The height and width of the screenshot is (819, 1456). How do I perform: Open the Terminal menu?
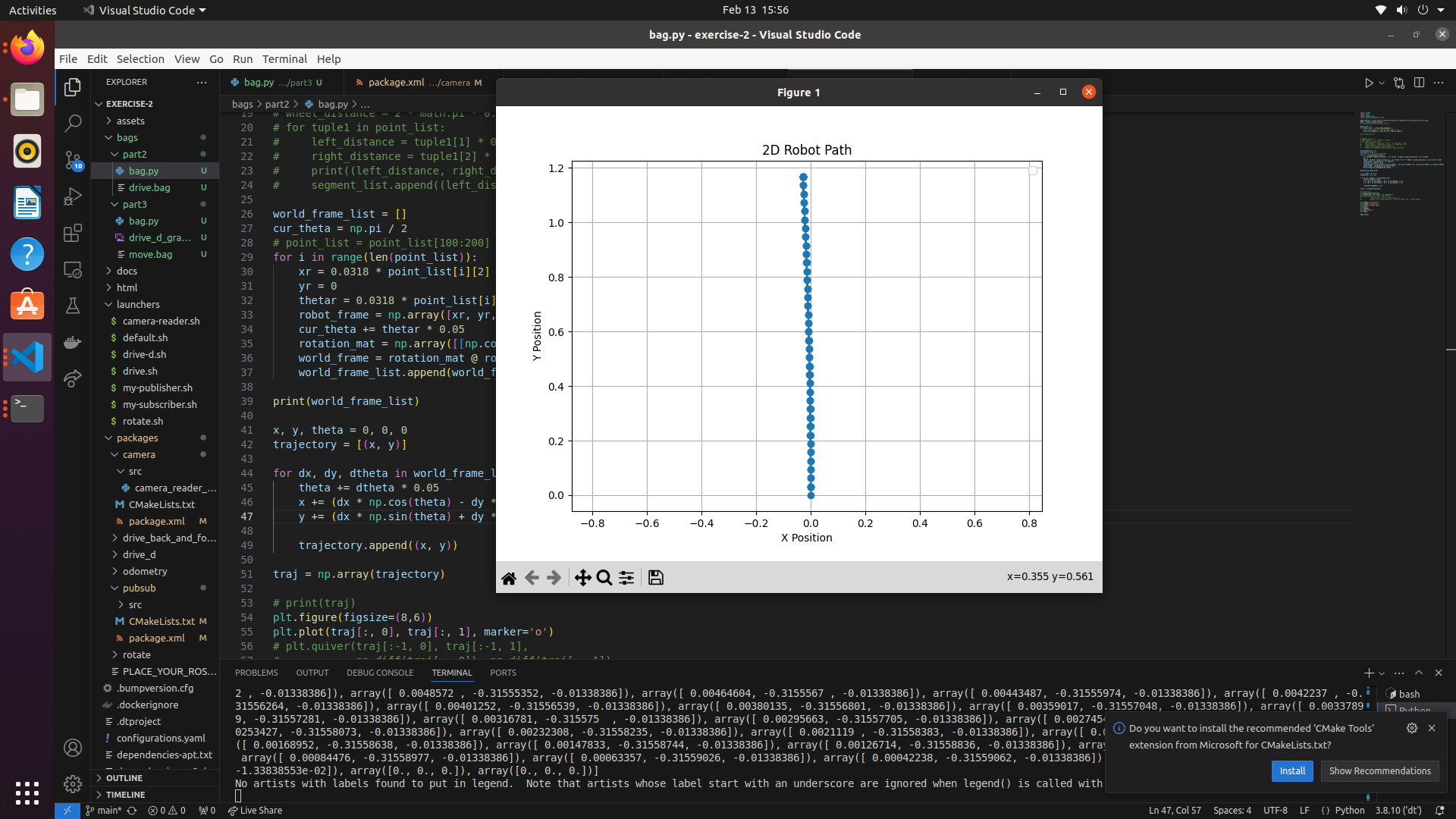pos(284,58)
